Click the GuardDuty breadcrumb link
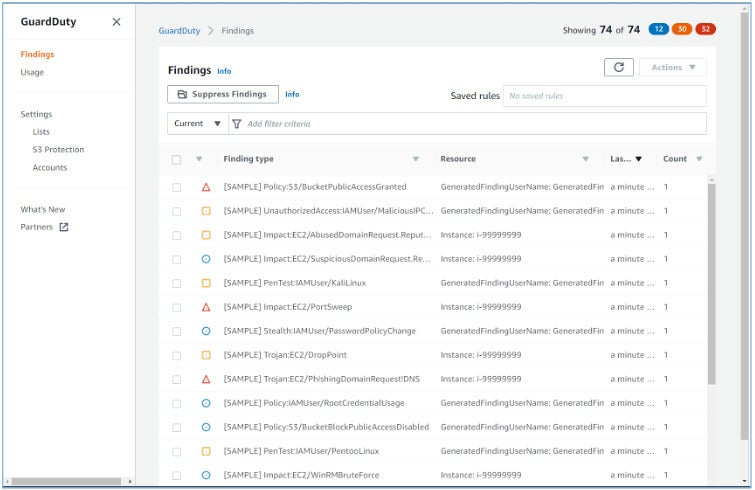 (179, 31)
